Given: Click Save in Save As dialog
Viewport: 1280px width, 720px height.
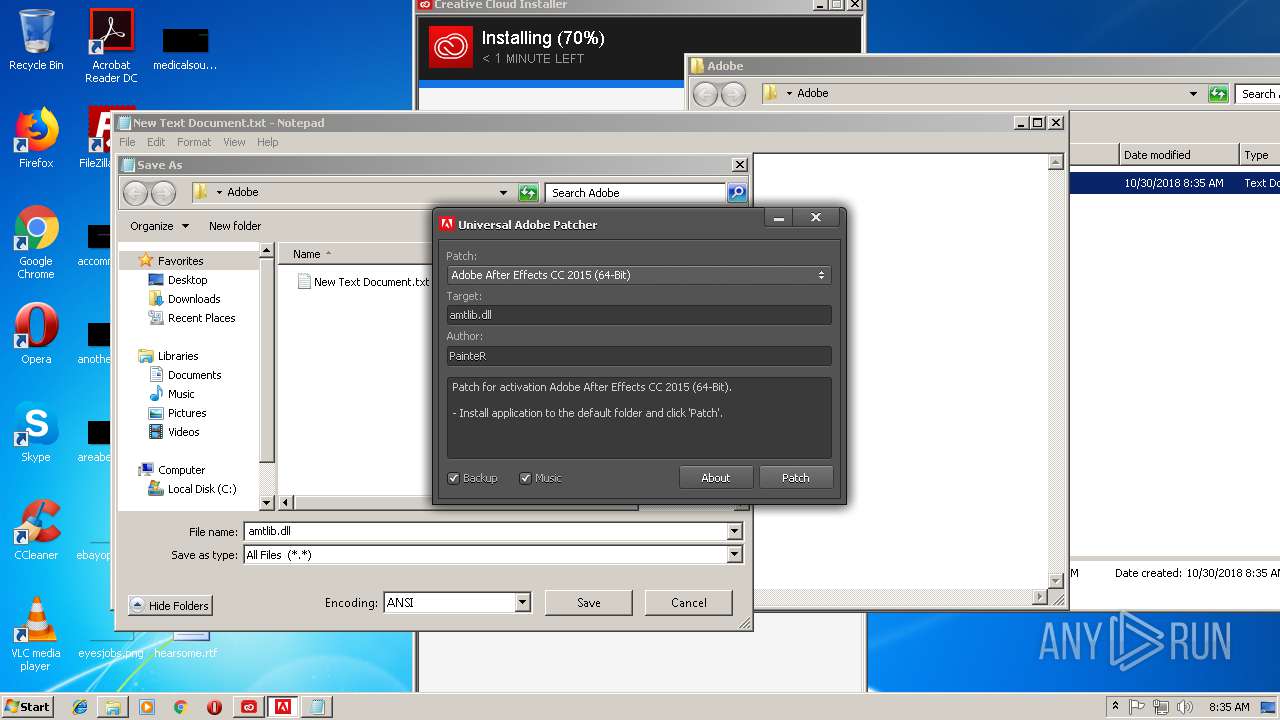Looking at the screenshot, I should point(589,603).
